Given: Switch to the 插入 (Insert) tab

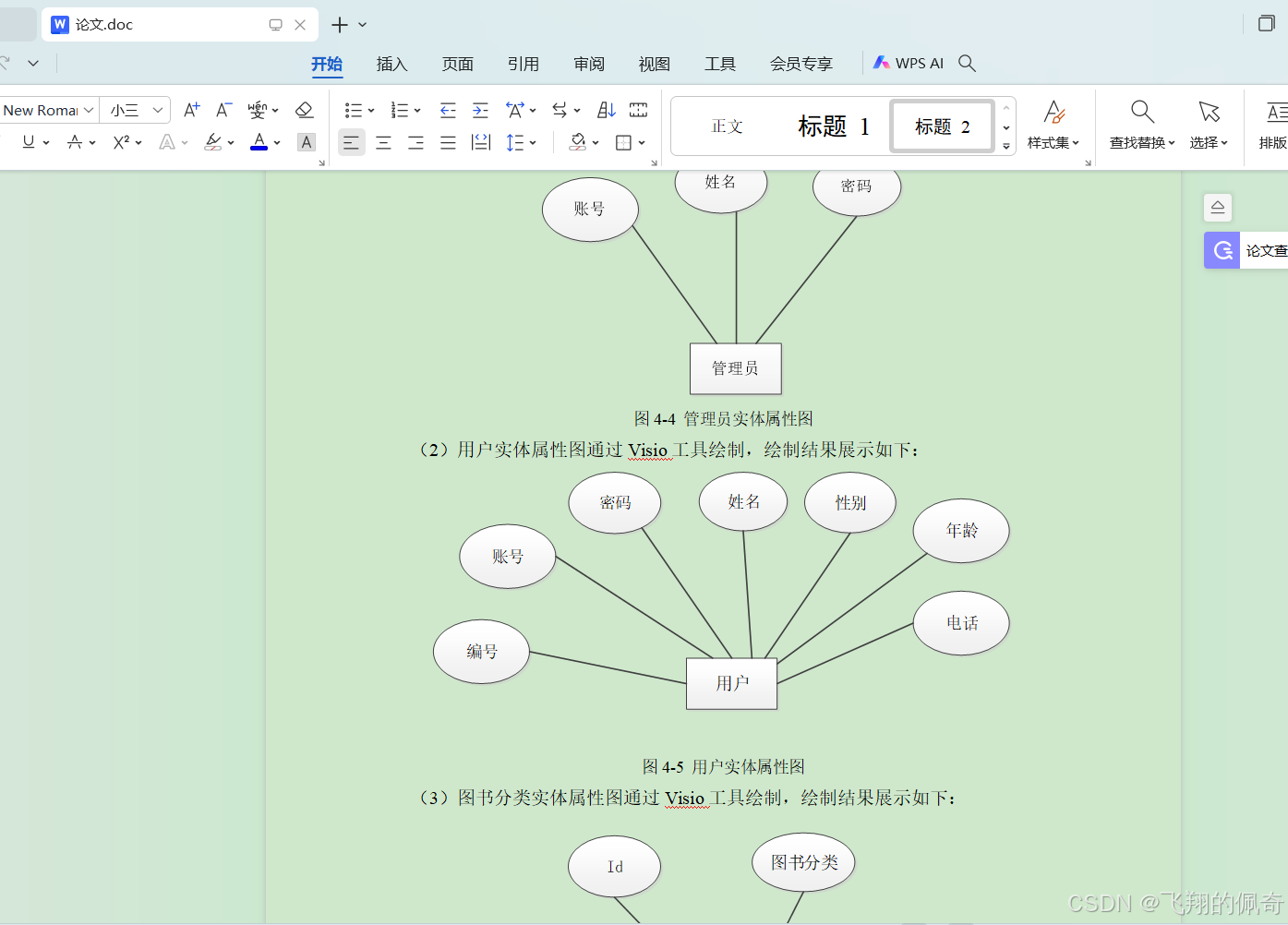Looking at the screenshot, I should 391,64.
